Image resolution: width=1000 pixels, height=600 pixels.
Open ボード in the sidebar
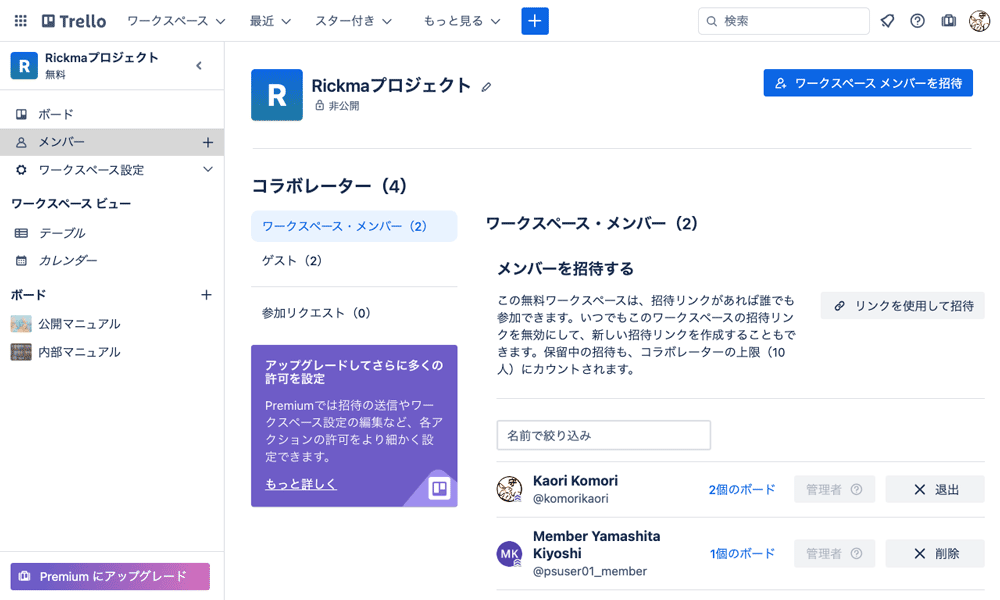point(112,114)
